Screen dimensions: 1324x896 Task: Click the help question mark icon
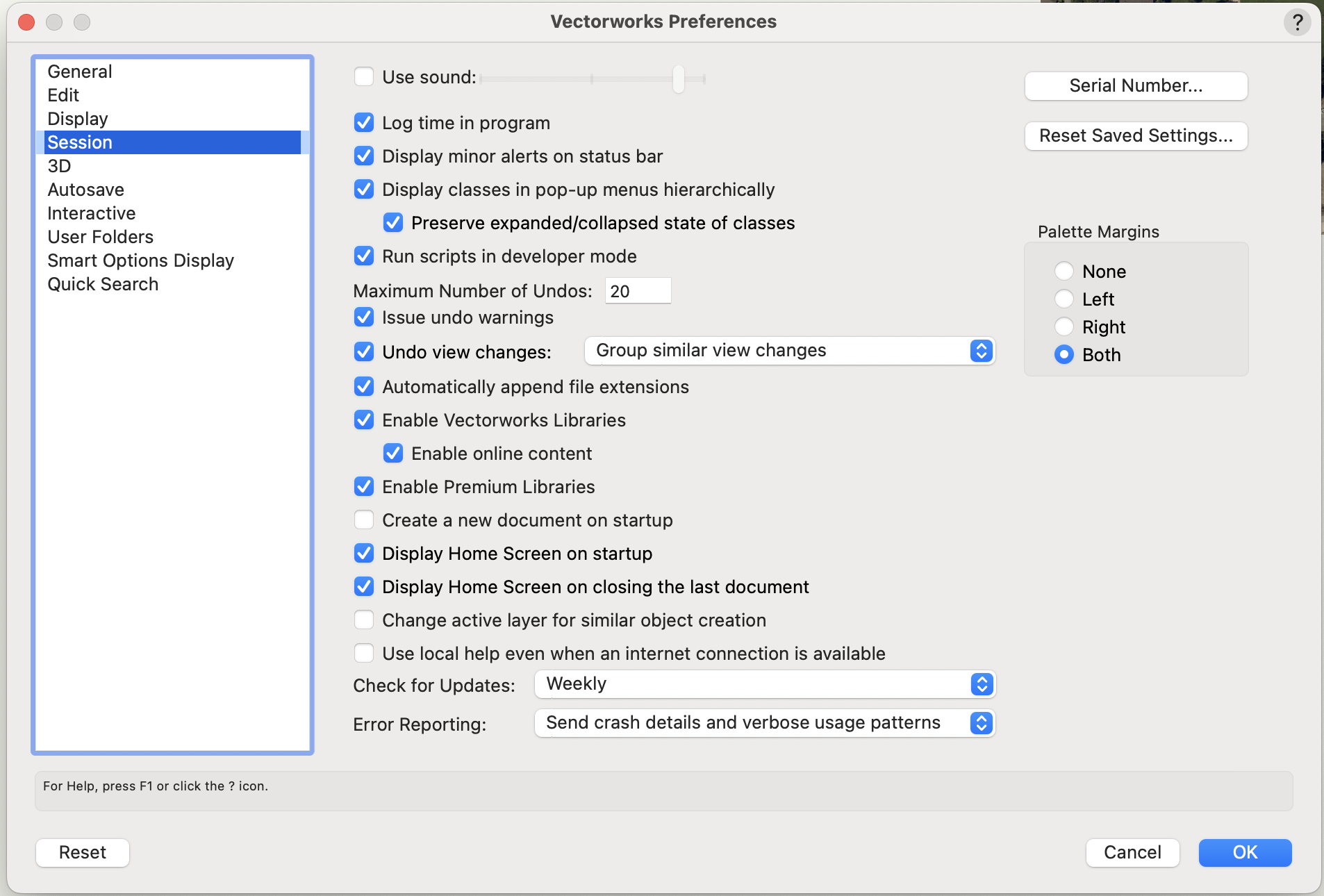tap(1297, 22)
